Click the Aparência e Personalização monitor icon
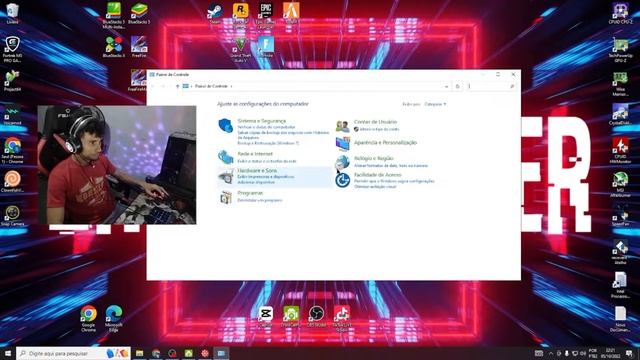Viewport: 640px width, 360px height. coord(342,143)
